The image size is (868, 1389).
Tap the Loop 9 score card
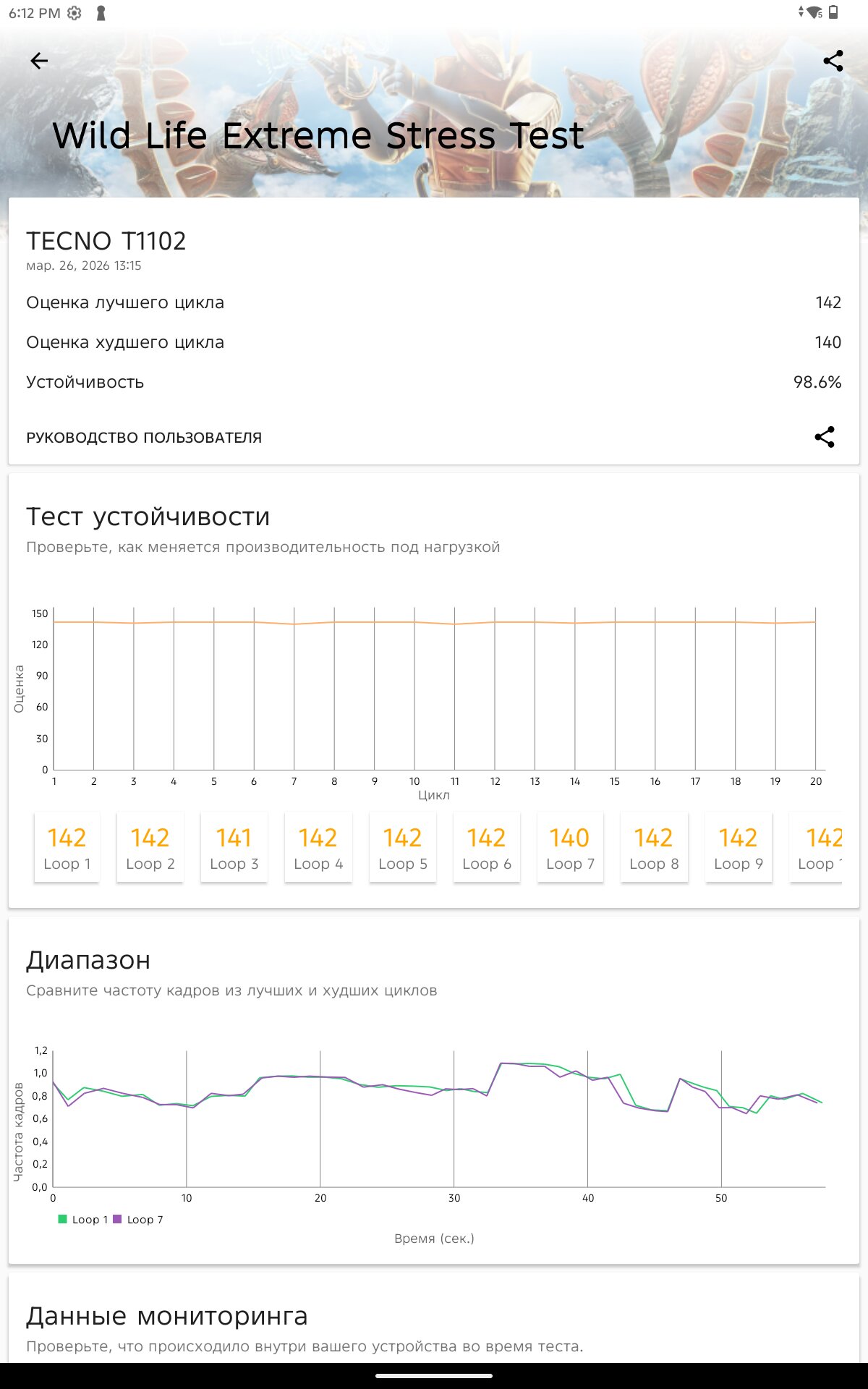coord(738,847)
